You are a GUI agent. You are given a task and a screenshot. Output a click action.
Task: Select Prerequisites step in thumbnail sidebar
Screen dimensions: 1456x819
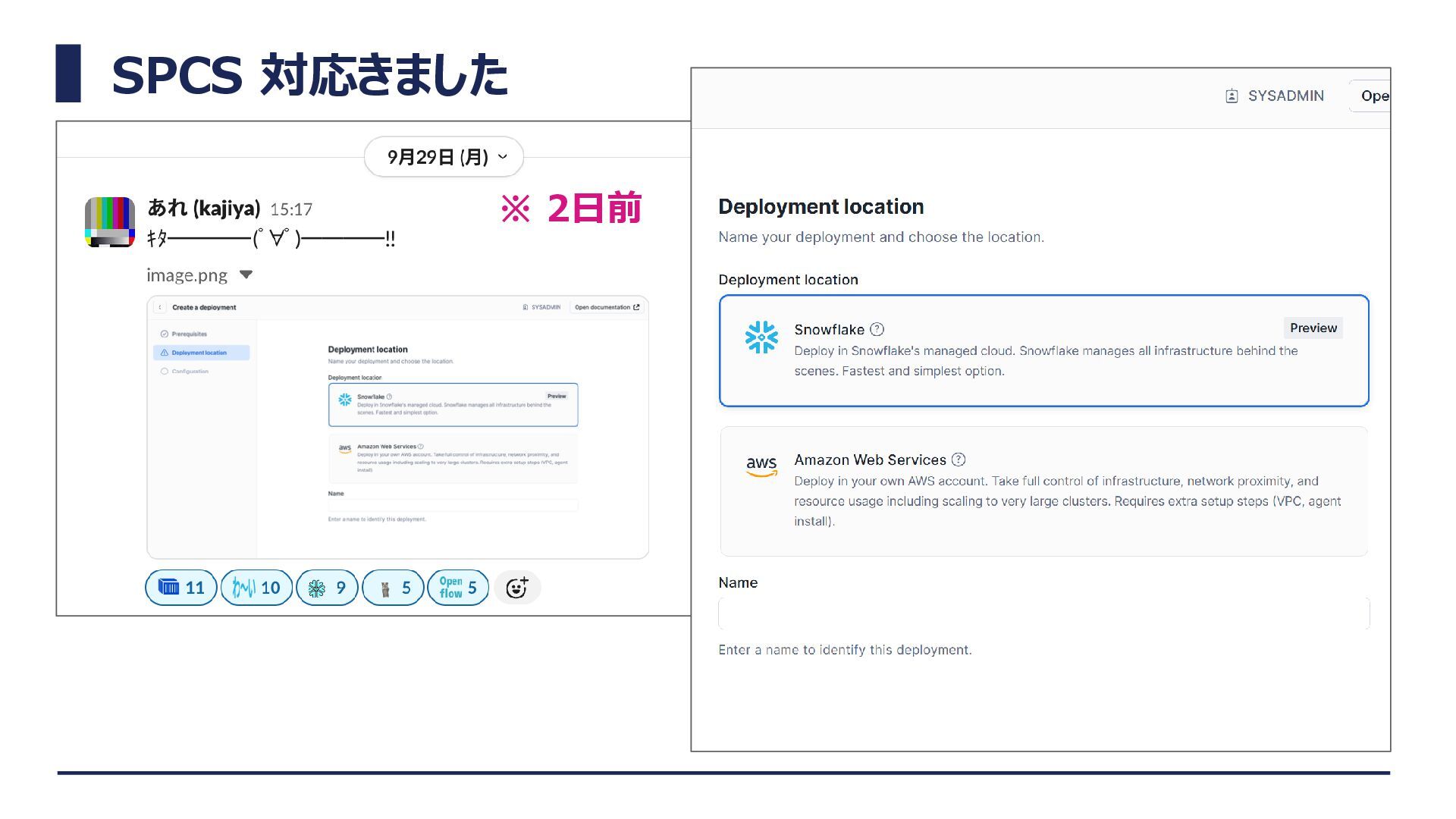coord(189,334)
